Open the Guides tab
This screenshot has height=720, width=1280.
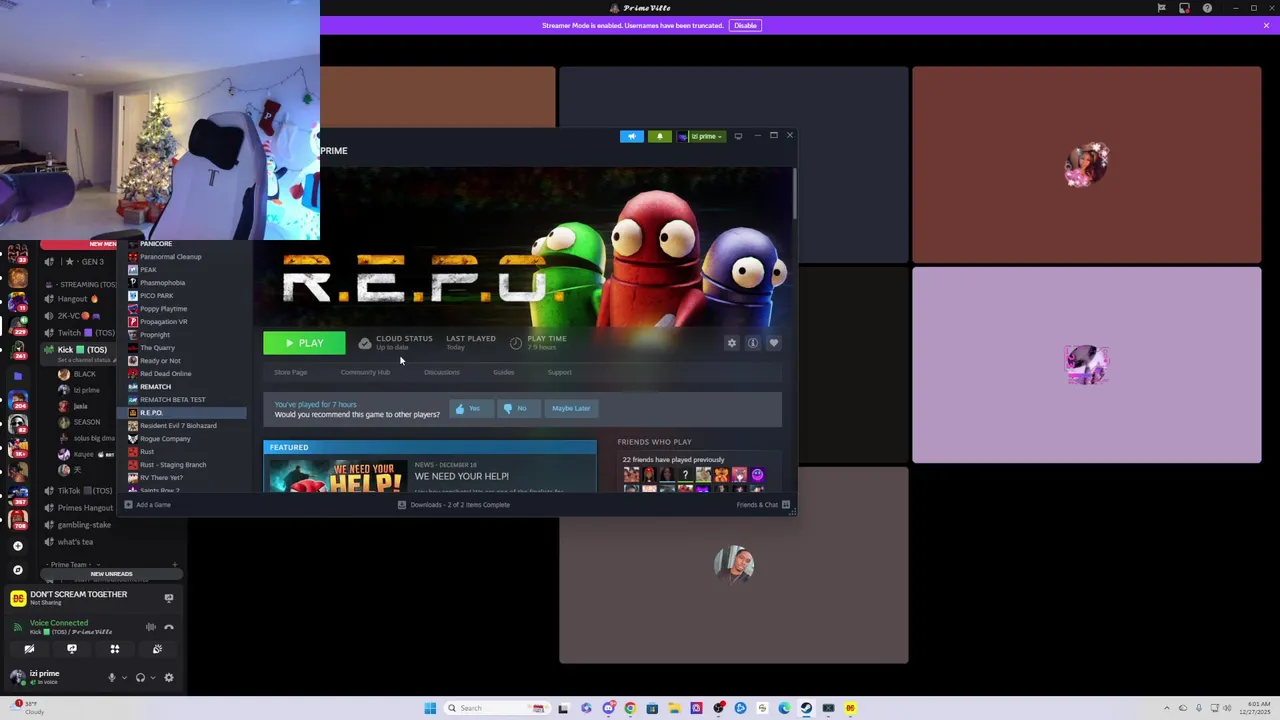click(503, 372)
